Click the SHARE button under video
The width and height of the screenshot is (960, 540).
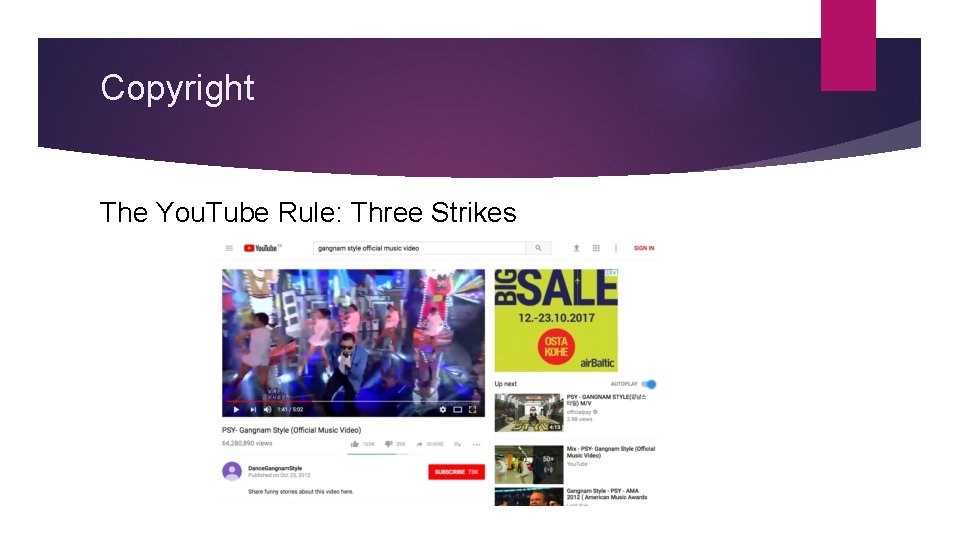tap(430, 444)
